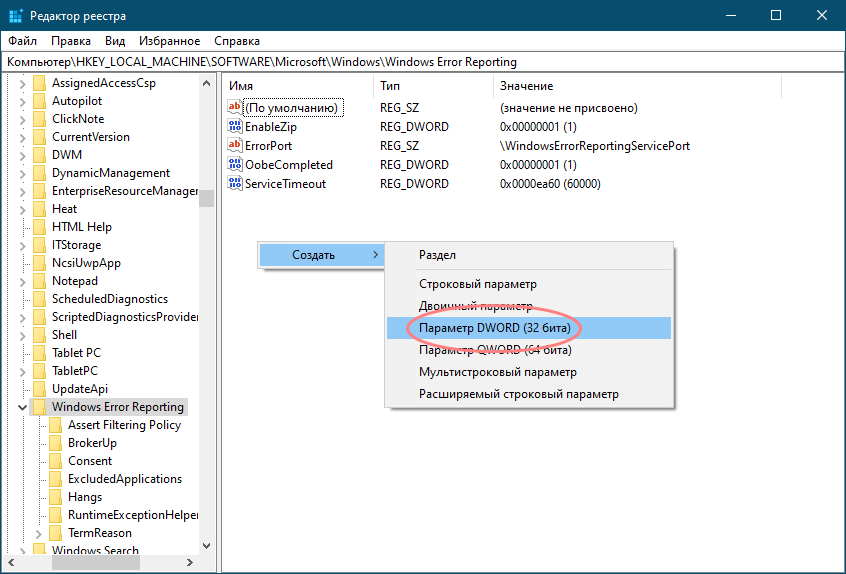The image size is (846, 574).
Task: Click the OobeCompleted value icon
Action: pos(235,165)
